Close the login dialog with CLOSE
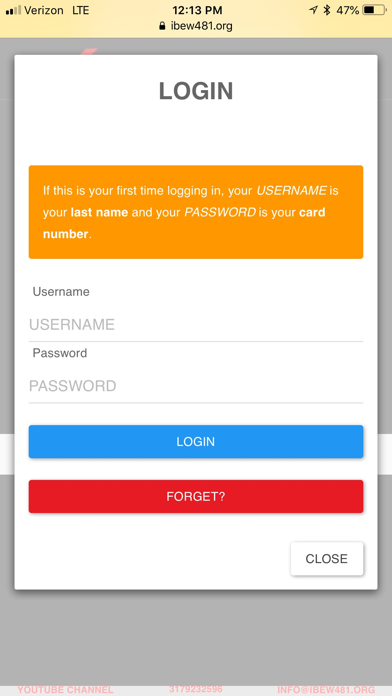392x696 pixels. 327,559
